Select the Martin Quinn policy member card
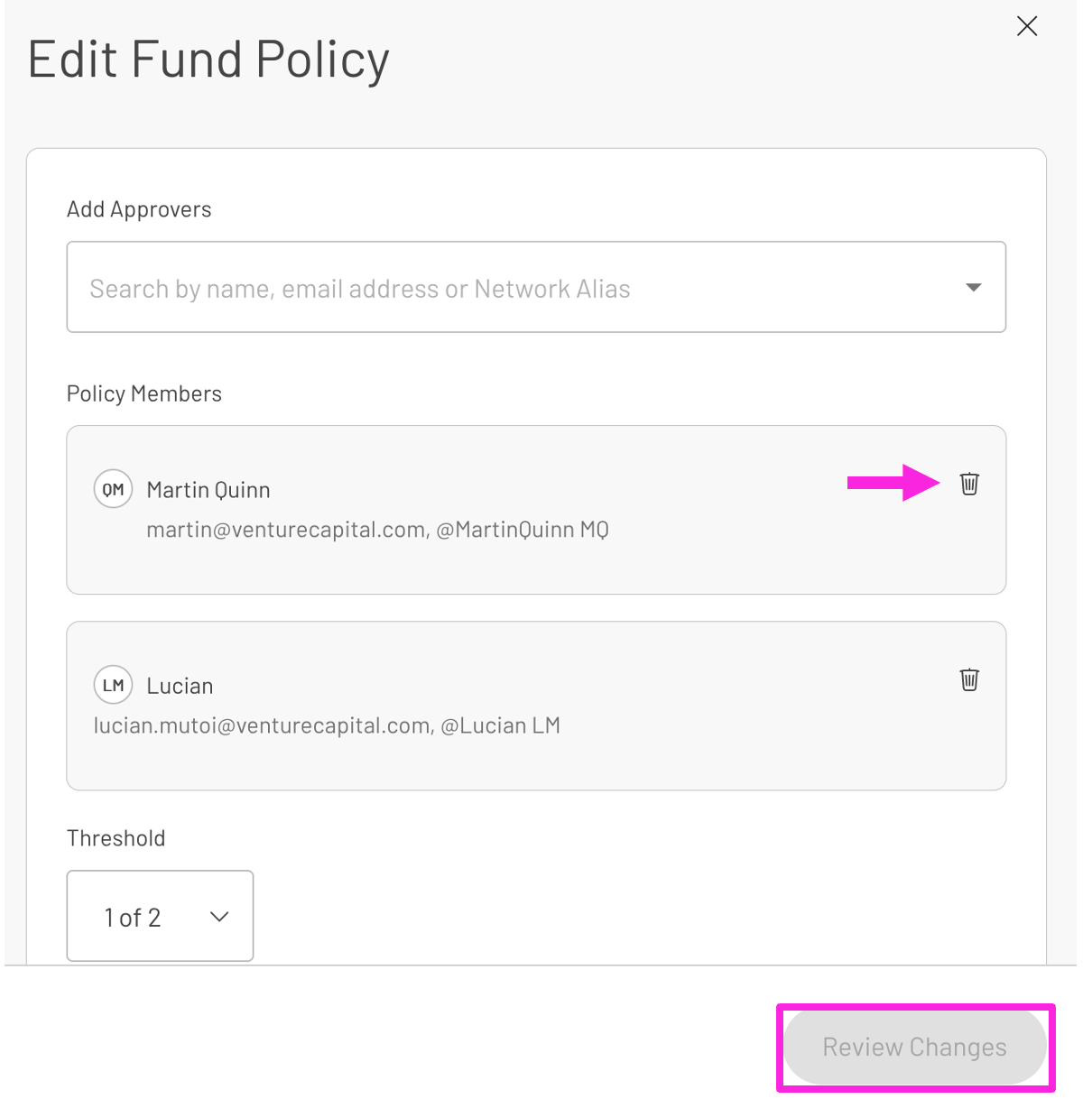Screen dimensions: 1092x1099 tap(536, 510)
